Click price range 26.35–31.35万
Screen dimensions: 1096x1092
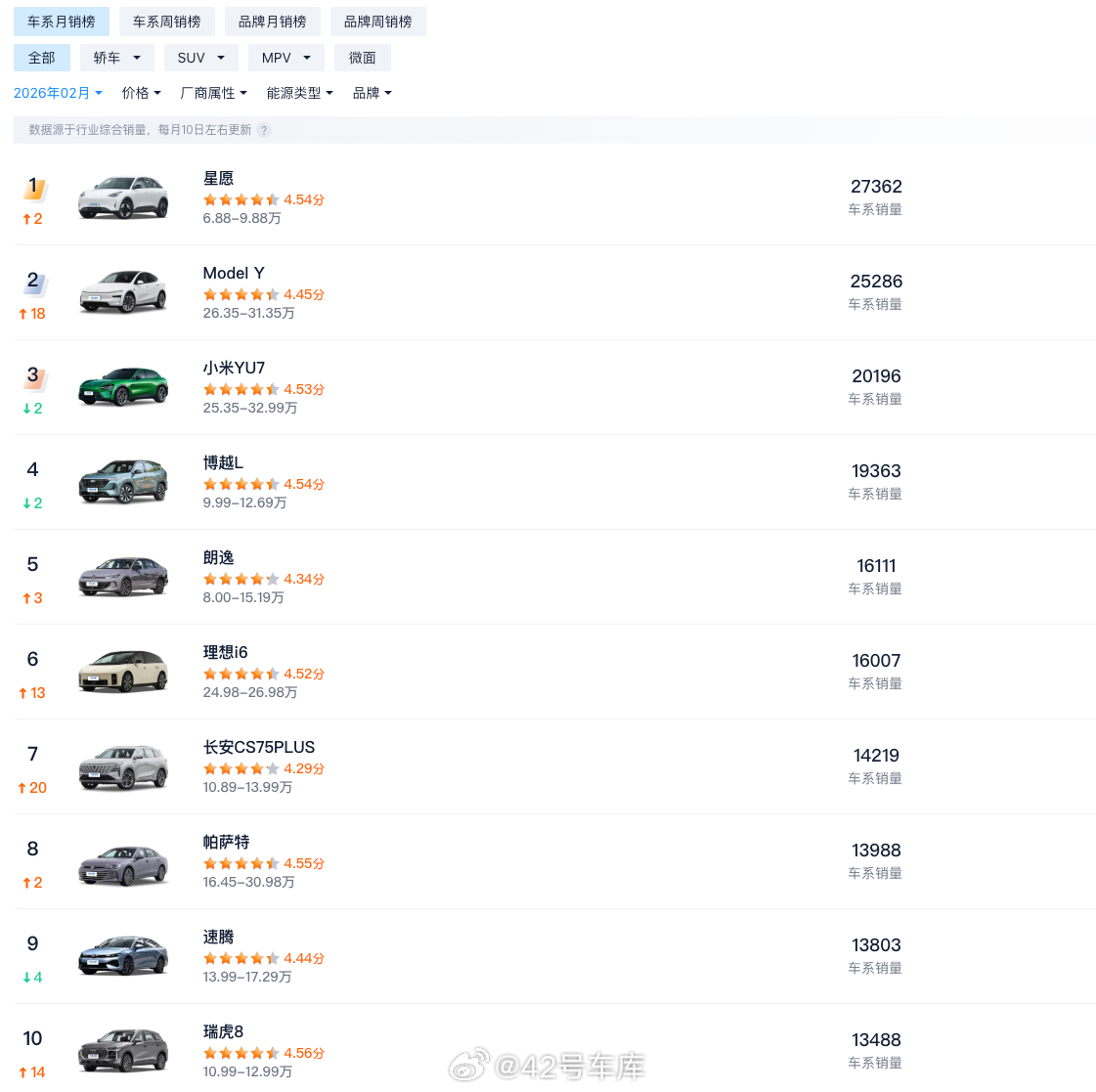click(x=249, y=313)
